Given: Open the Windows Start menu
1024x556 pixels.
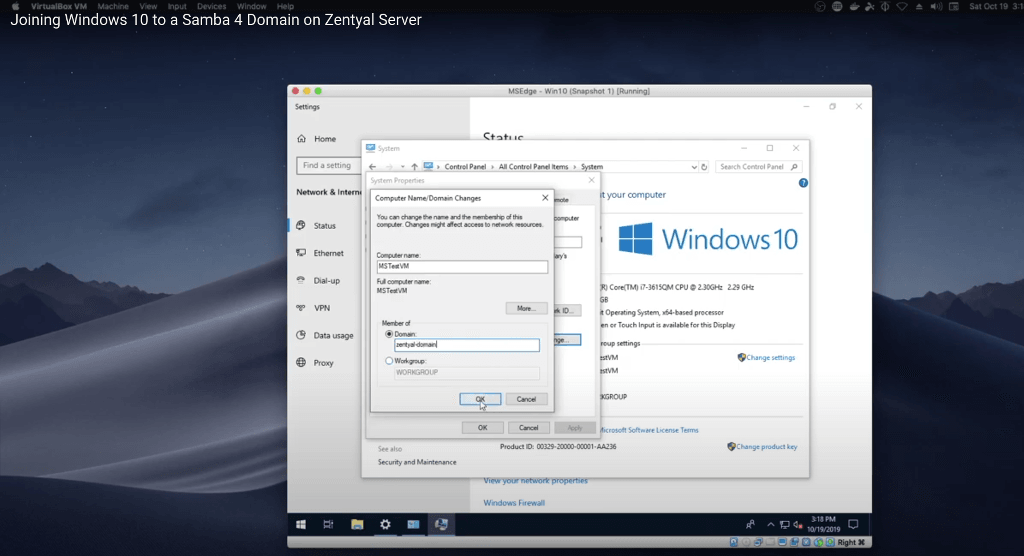Looking at the screenshot, I should point(301,525).
